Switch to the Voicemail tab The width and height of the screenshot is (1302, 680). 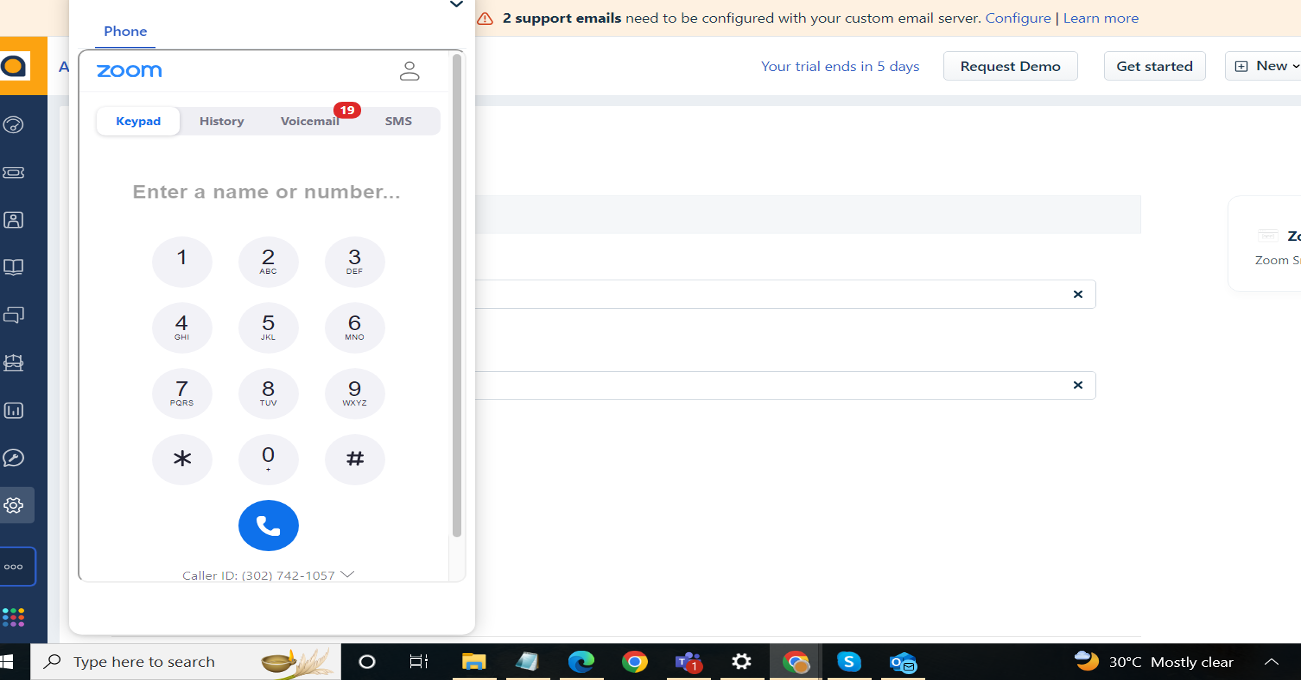point(310,121)
